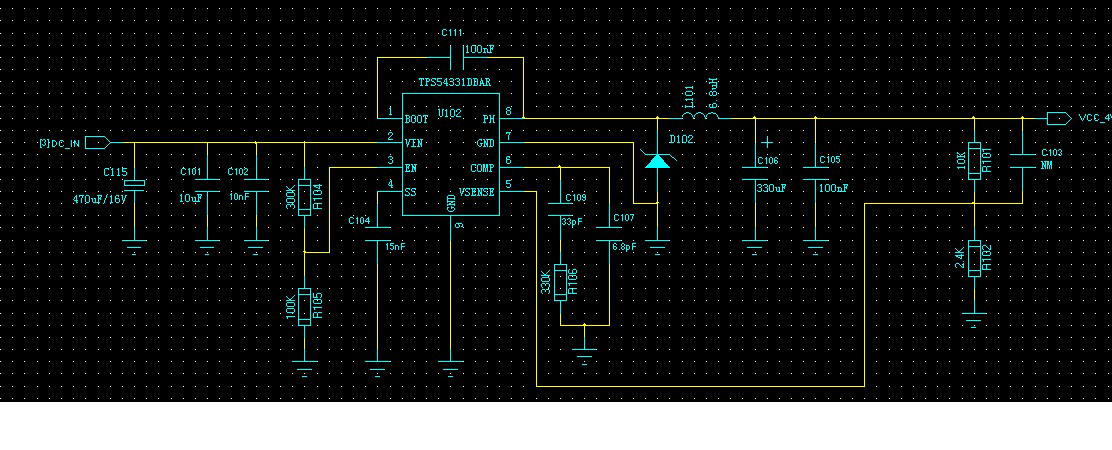Click the ground symbol below R102
The image size is (1112, 450).
[x=974, y=317]
